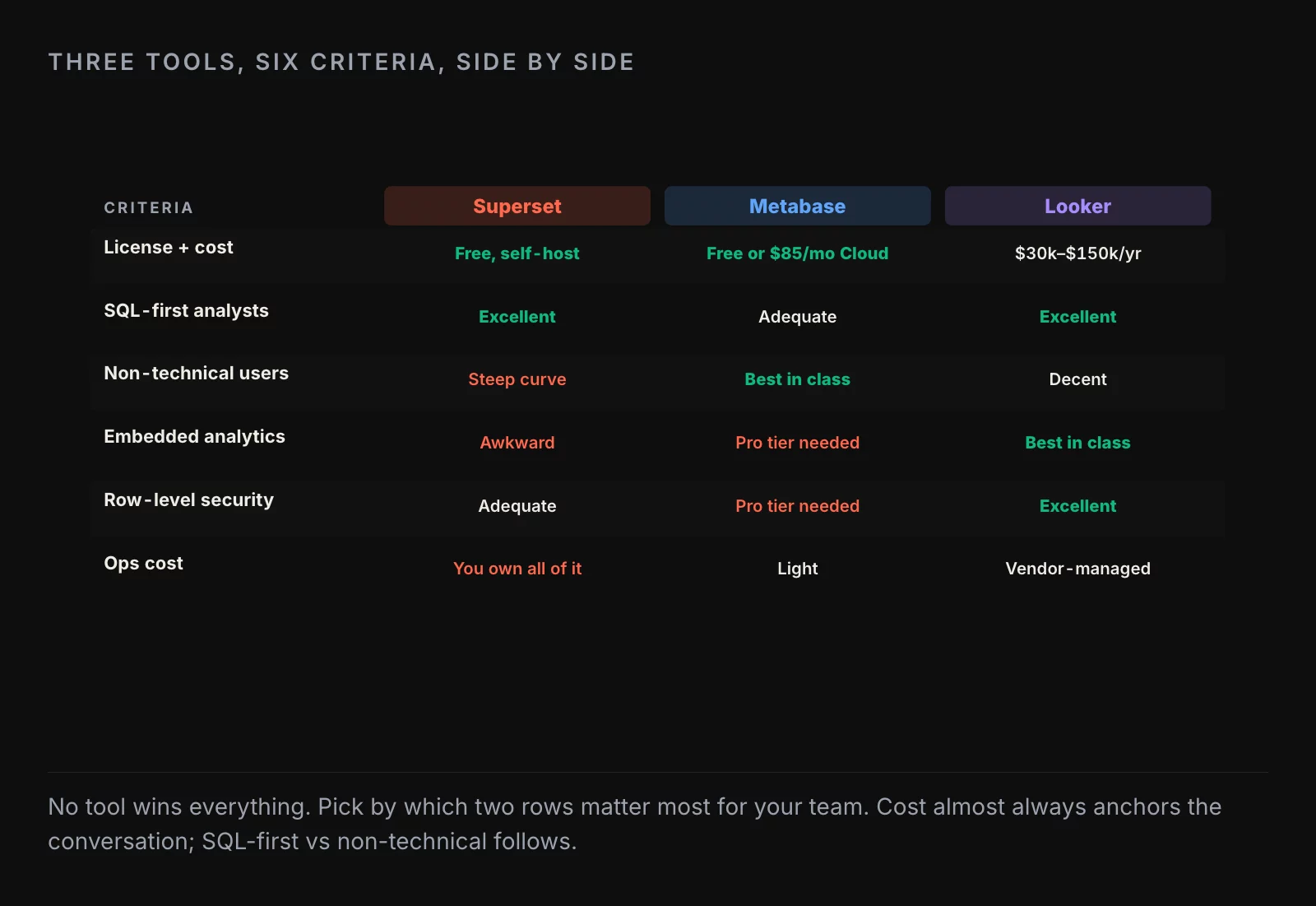Click 'Pro tier needed' in Embedded analytics row

click(797, 443)
